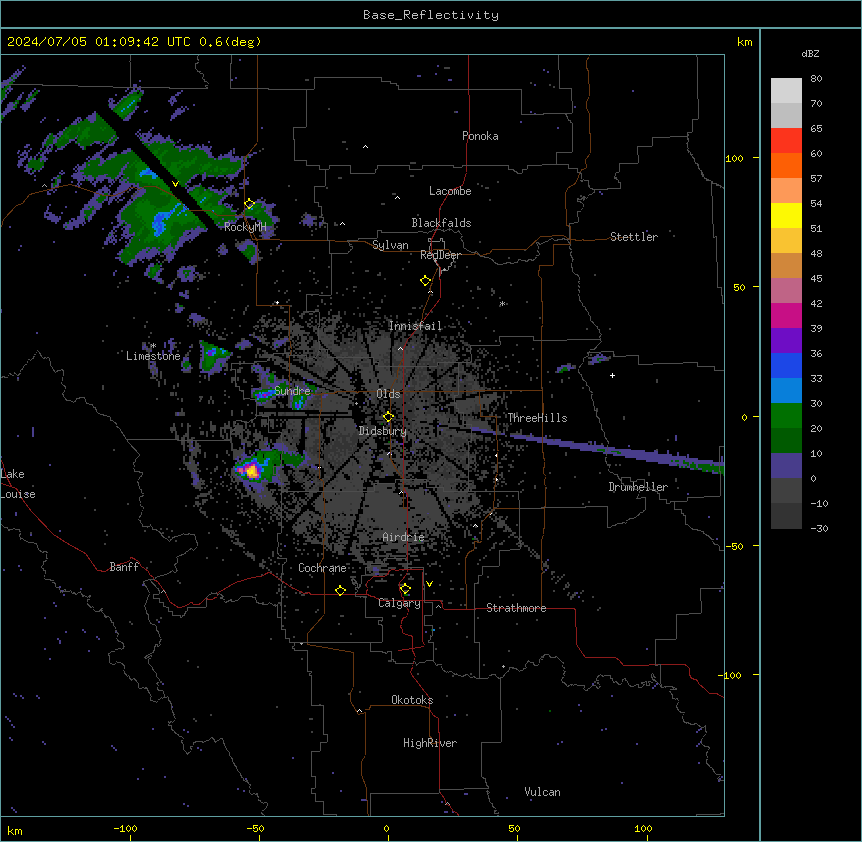Select the Innisfail label
The height and width of the screenshot is (842, 862).
[415, 326]
